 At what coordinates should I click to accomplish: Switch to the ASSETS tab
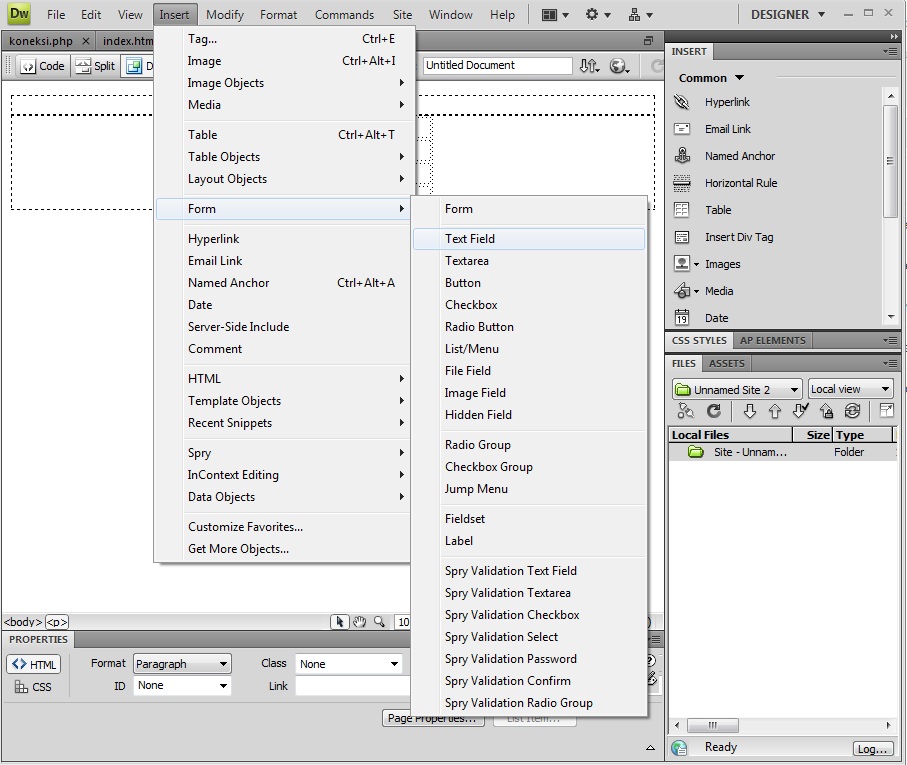(727, 364)
